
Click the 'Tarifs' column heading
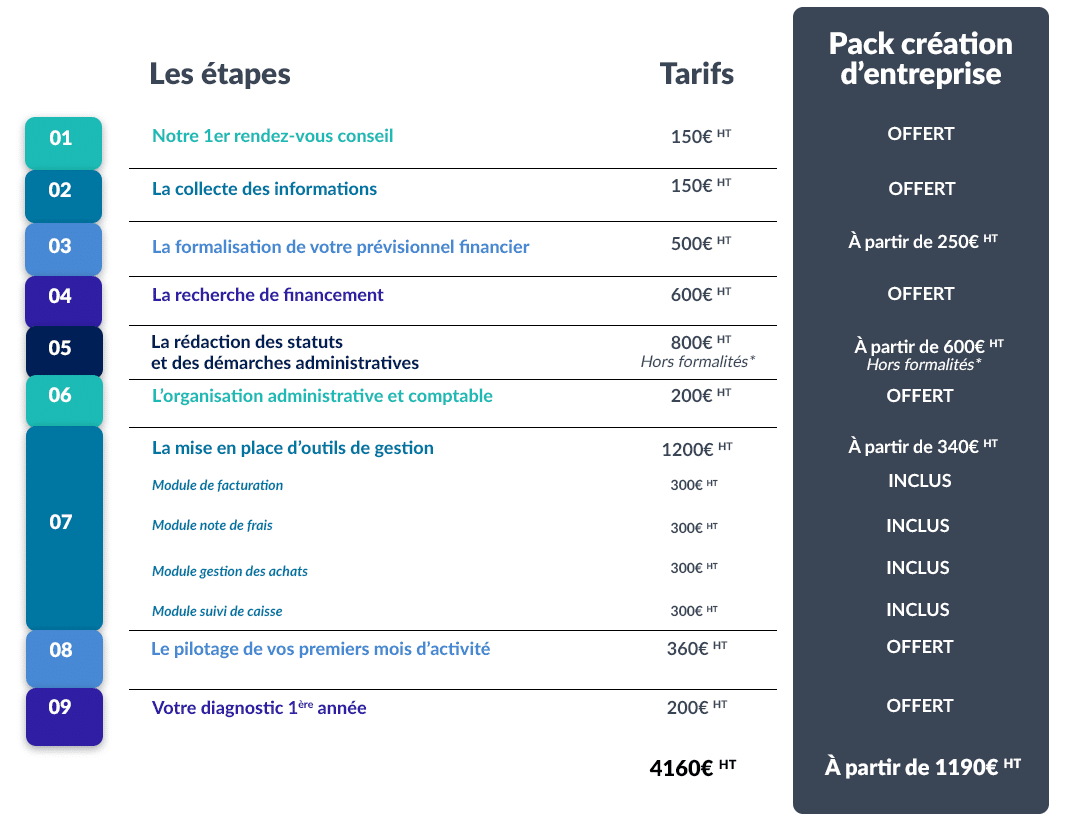point(696,74)
